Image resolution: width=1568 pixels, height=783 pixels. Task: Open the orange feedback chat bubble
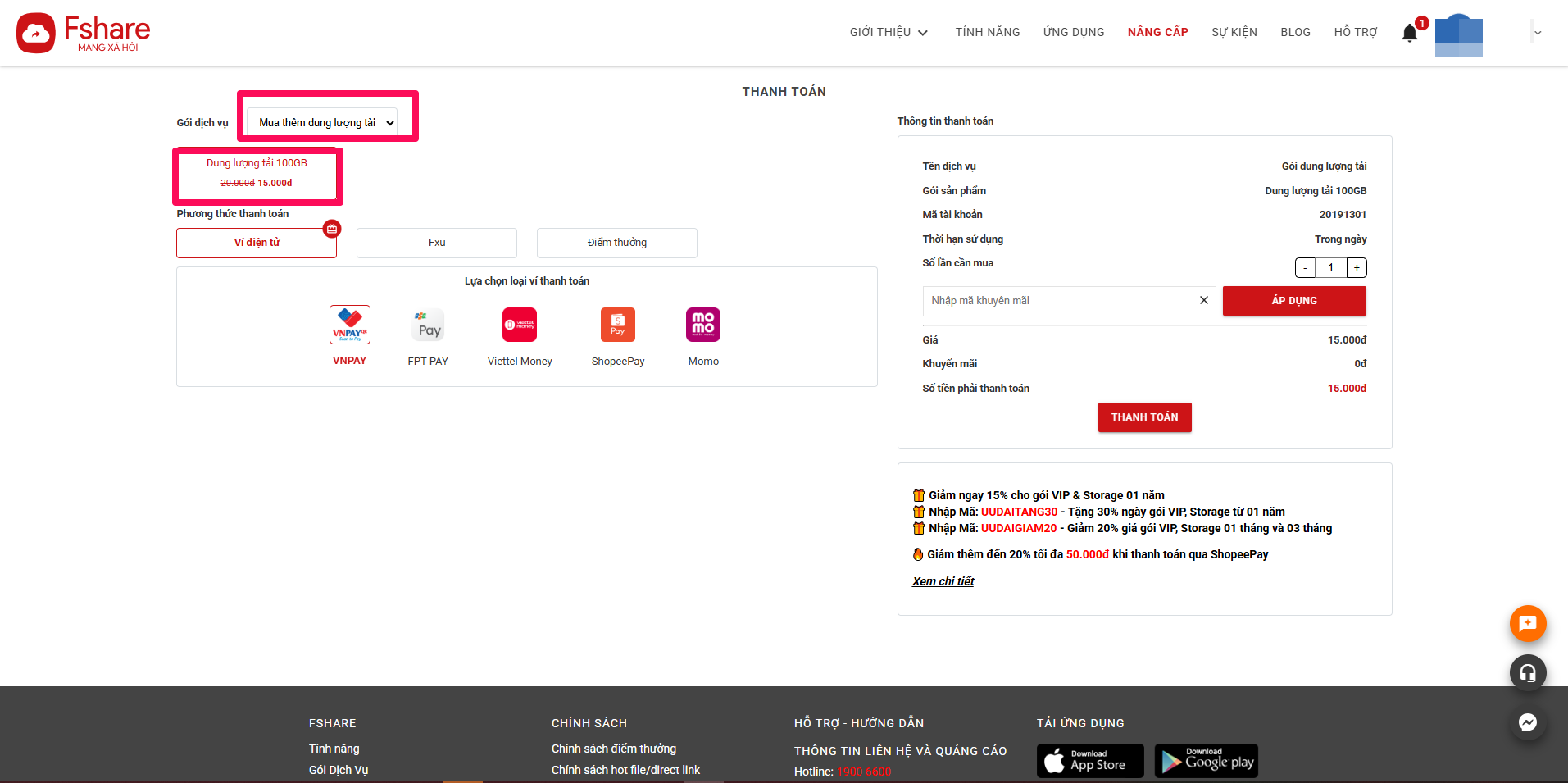pos(1527,624)
